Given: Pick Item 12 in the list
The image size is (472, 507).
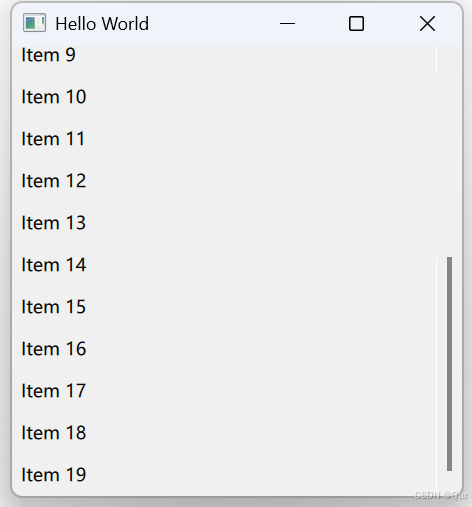Looking at the screenshot, I should 224,181.
